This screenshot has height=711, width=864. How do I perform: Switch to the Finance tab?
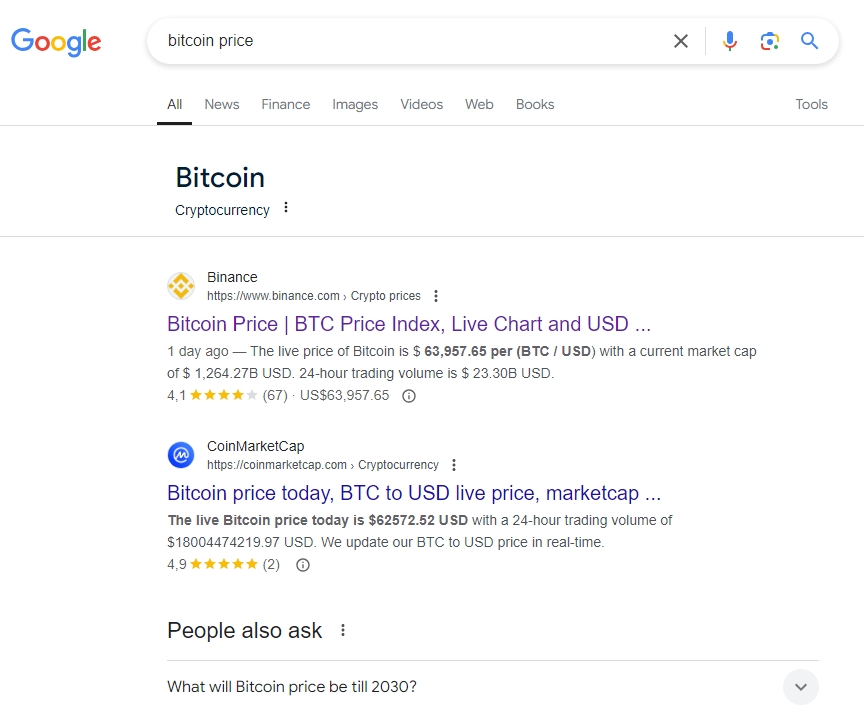[x=286, y=104]
